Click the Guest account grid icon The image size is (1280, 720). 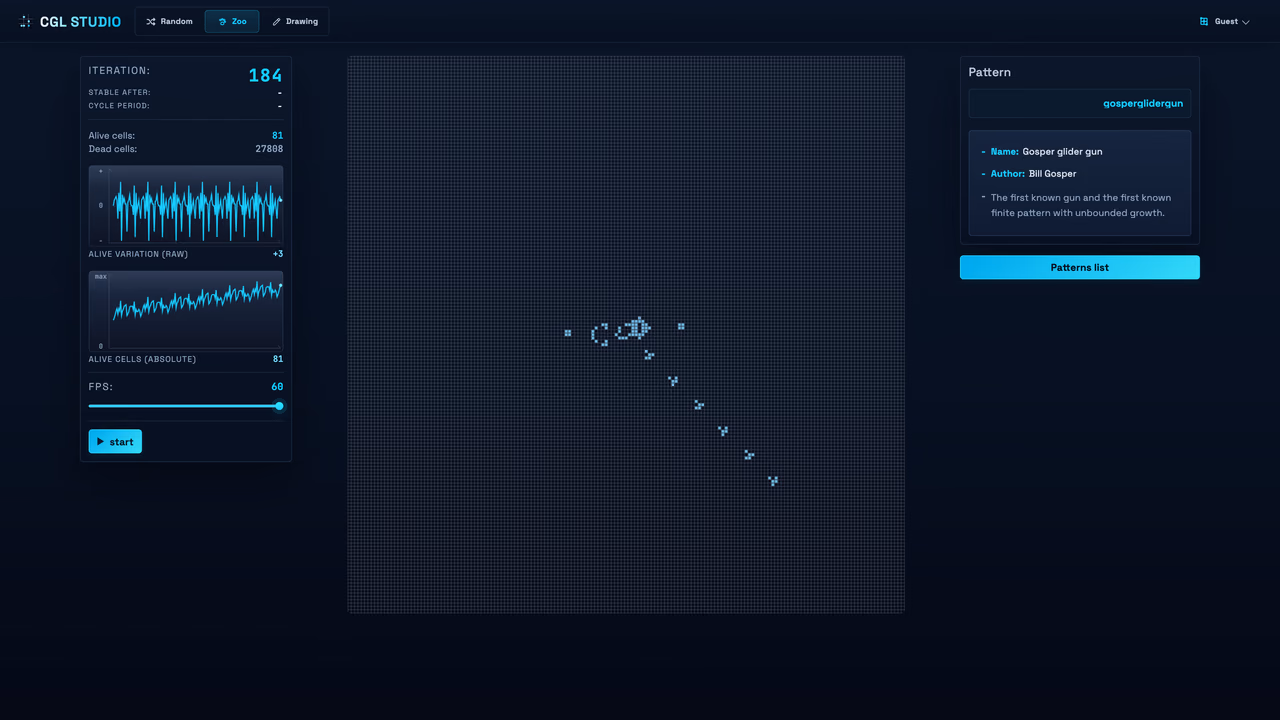pyautogui.click(x=1204, y=21)
